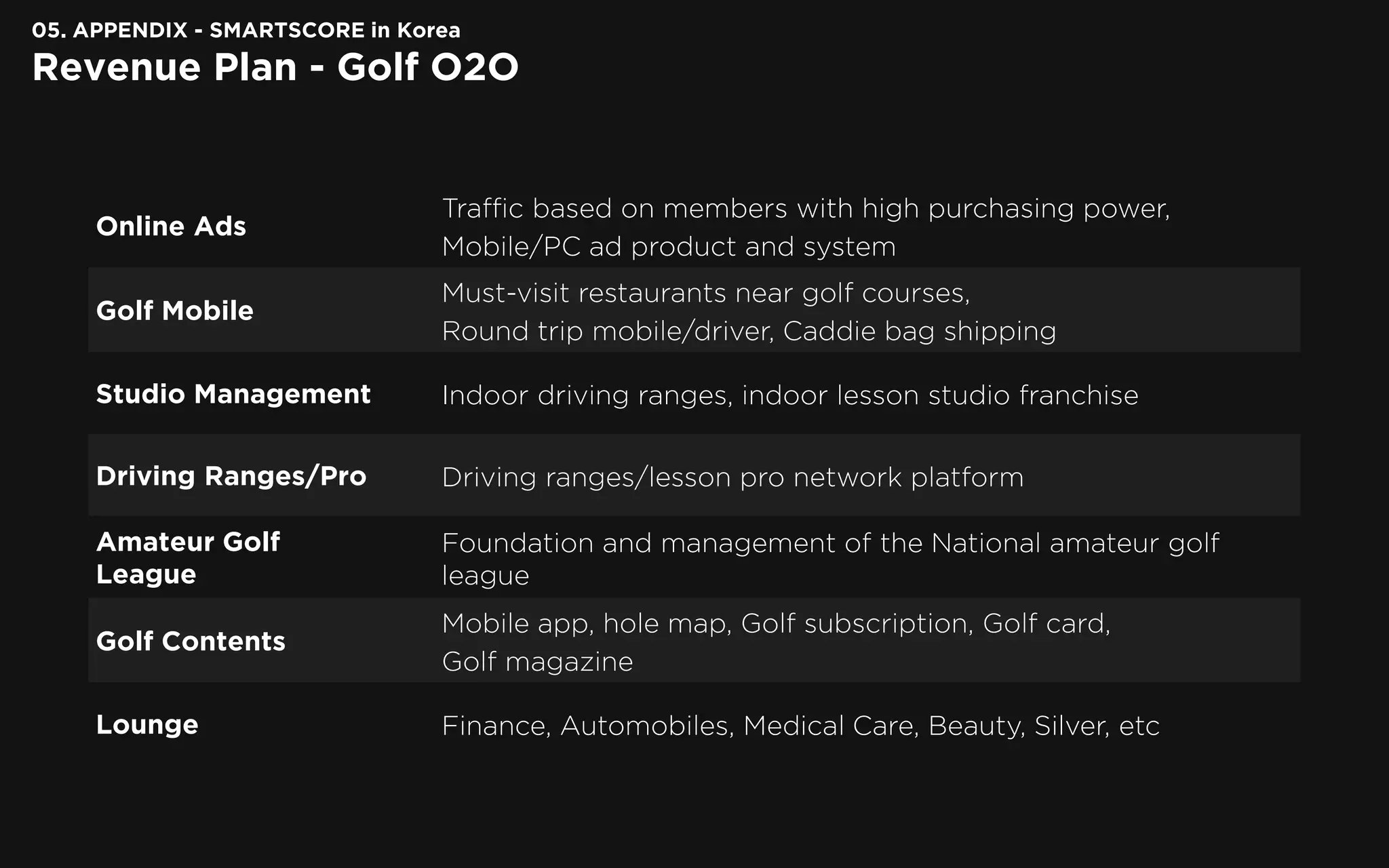Viewport: 1389px width, 868px height.
Task: Select the 'Golf Contents' row label
Action: click(x=191, y=641)
